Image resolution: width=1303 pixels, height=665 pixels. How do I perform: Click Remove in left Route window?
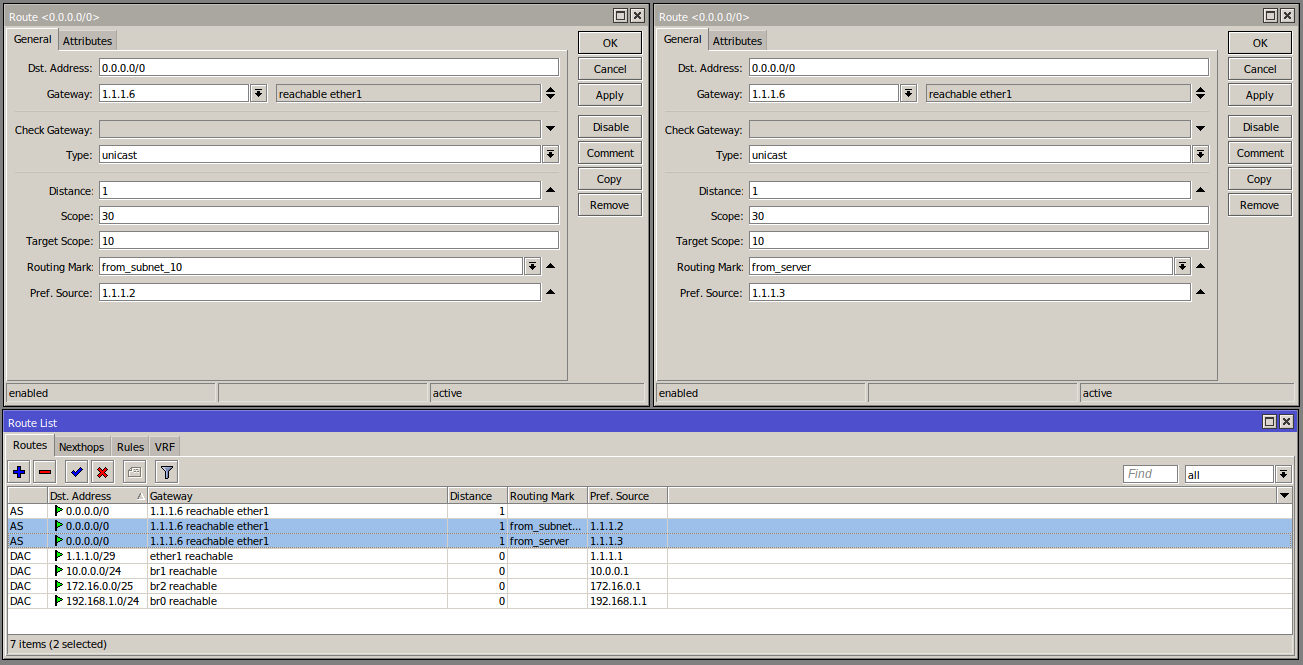[x=610, y=205]
